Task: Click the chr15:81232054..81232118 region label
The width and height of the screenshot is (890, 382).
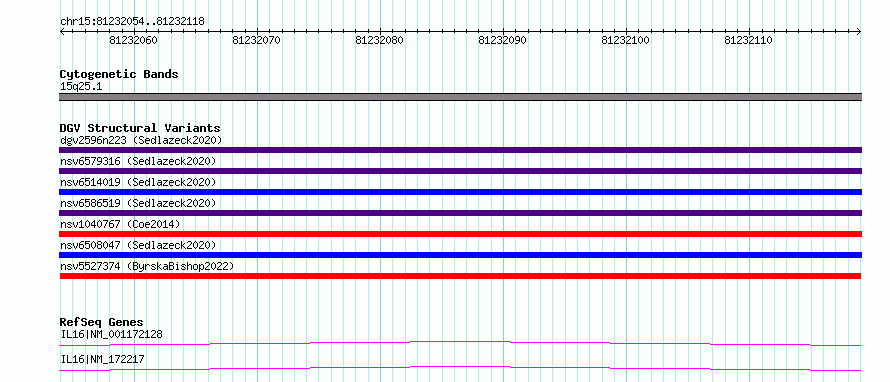Action: [132, 22]
